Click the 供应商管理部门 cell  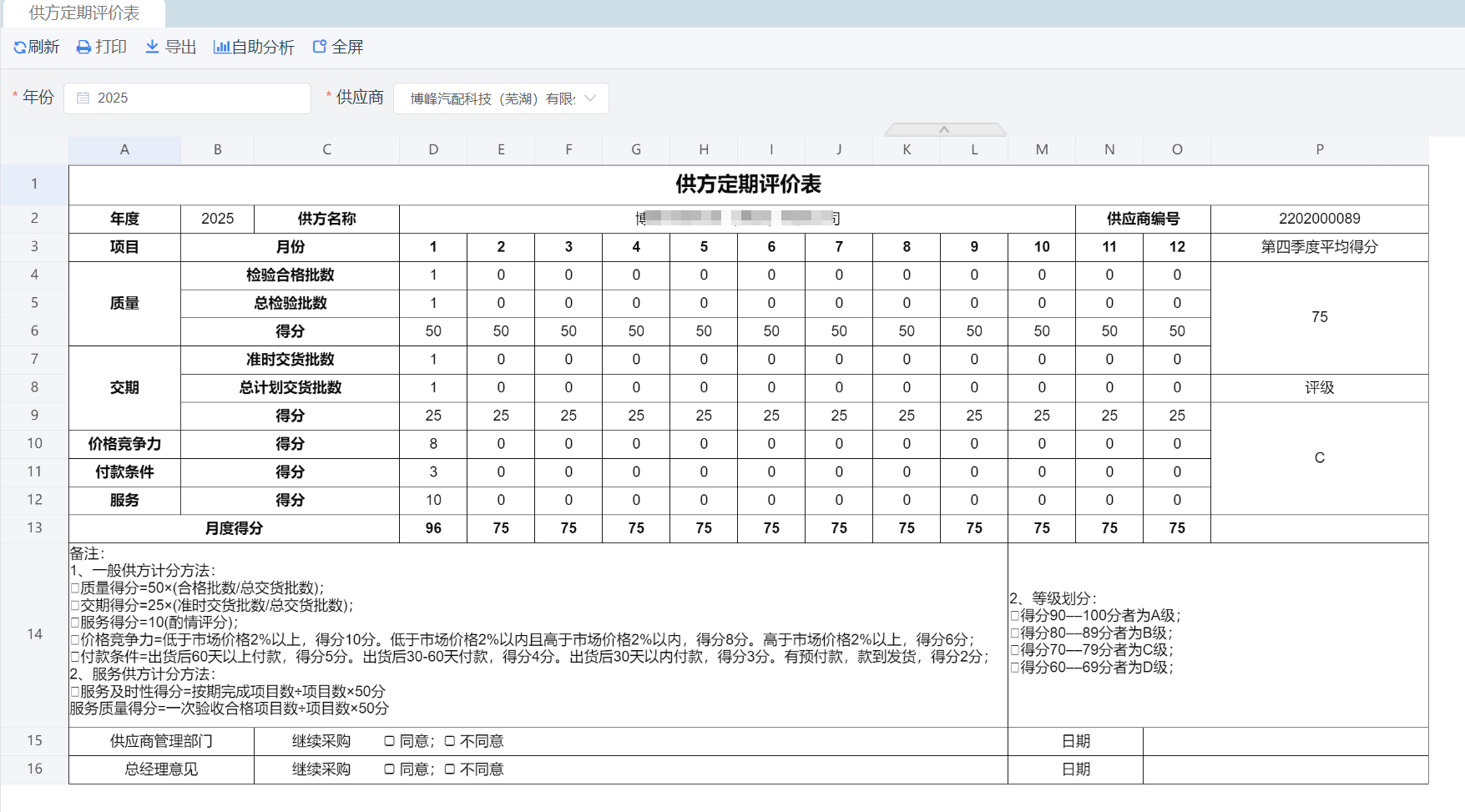[161, 741]
